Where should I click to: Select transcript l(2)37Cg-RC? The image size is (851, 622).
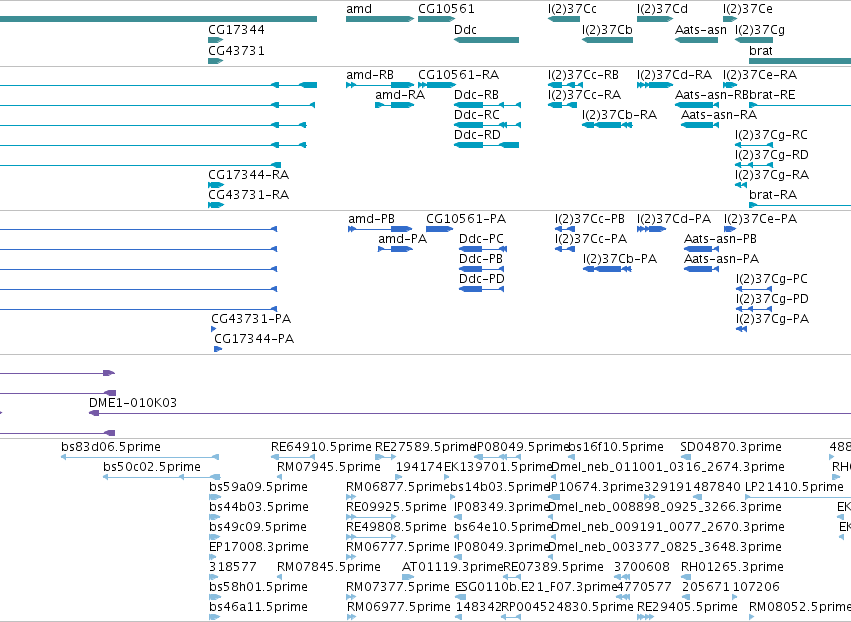click(x=771, y=135)
